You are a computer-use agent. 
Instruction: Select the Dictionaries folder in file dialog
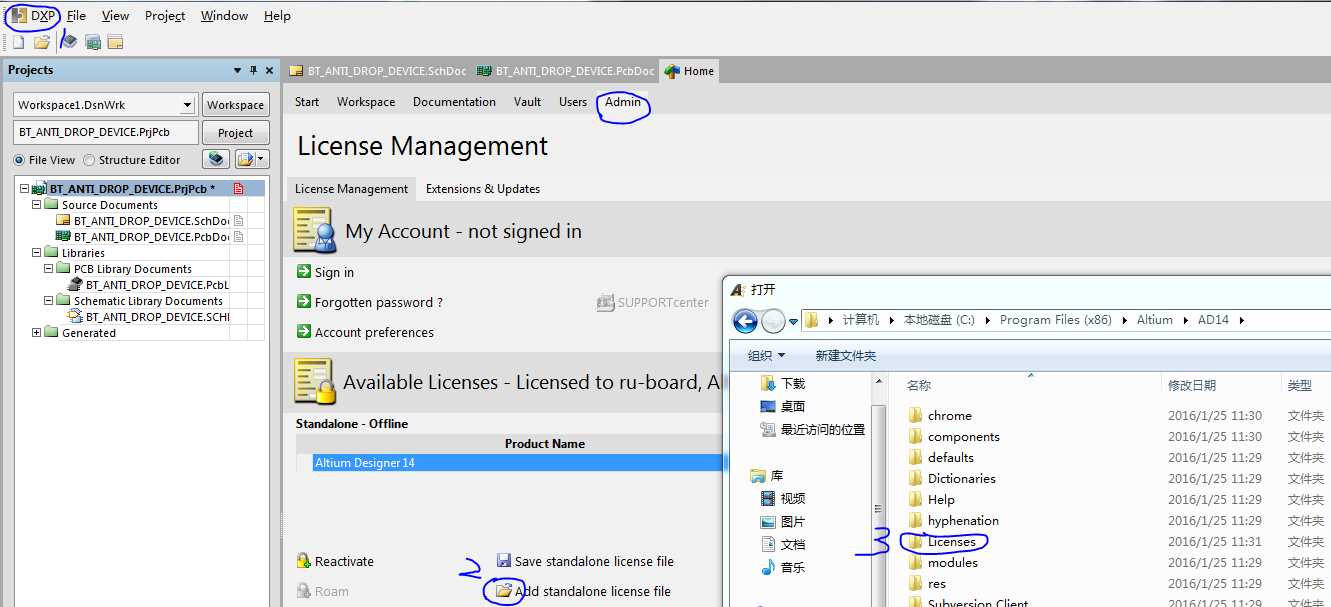click(952, 479)
